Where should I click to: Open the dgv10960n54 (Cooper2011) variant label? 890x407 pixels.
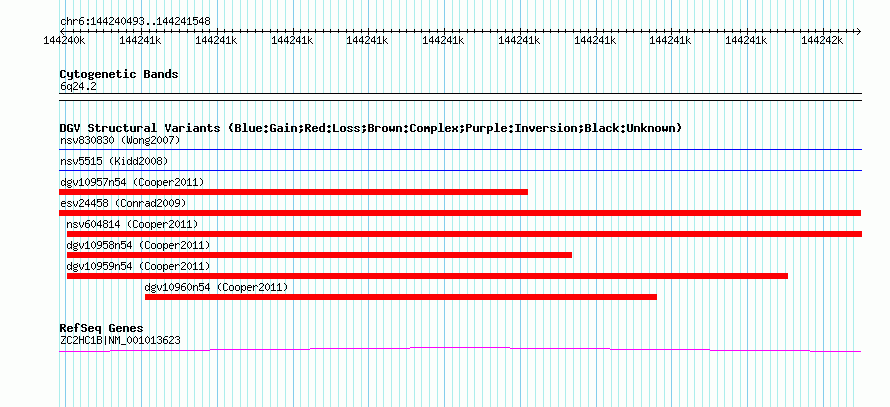(216, 287)
